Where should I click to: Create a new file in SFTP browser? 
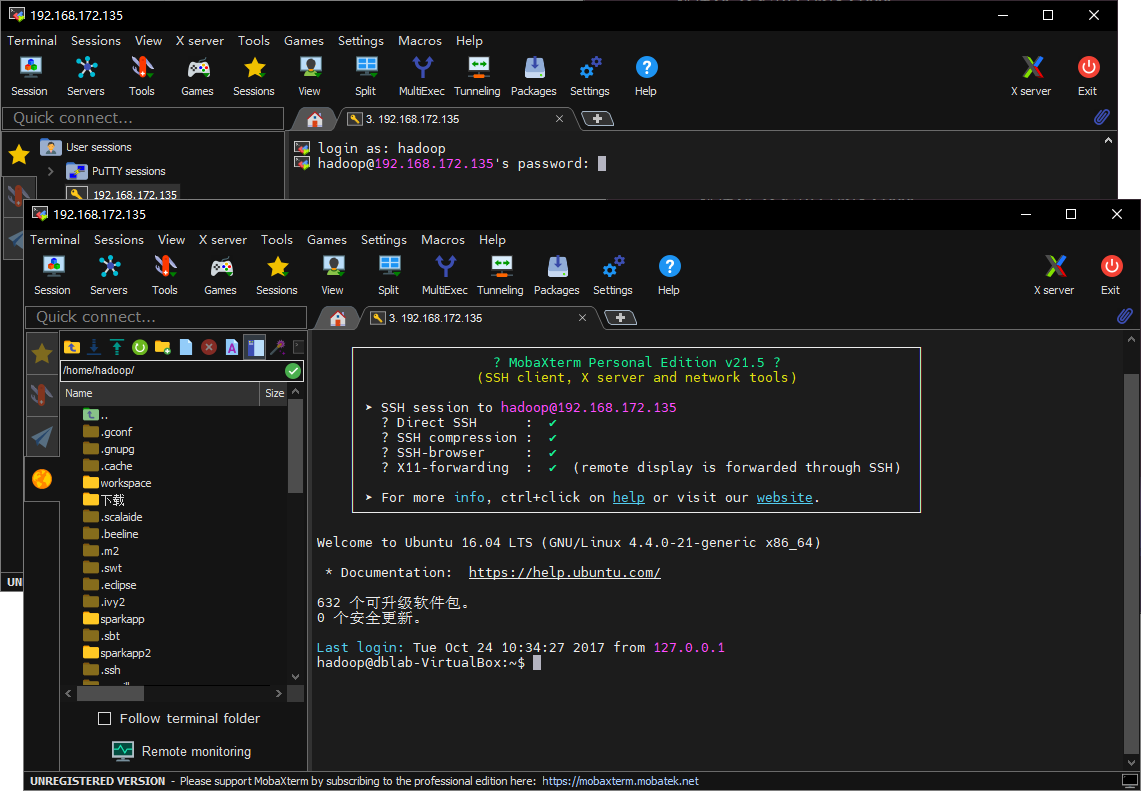(x=186, y=348)
